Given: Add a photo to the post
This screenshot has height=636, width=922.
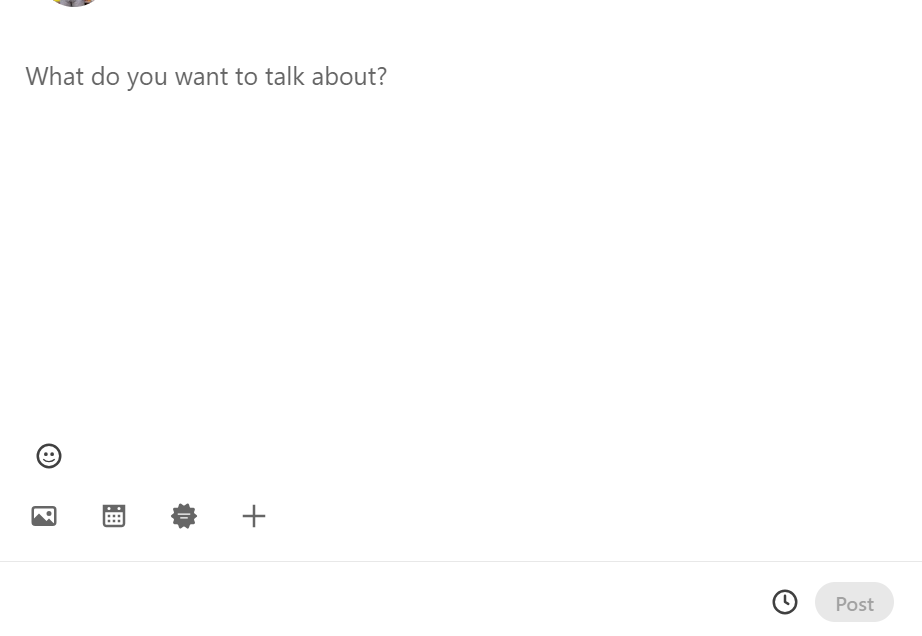Looking at the screenshot, I should coord(44,516).
